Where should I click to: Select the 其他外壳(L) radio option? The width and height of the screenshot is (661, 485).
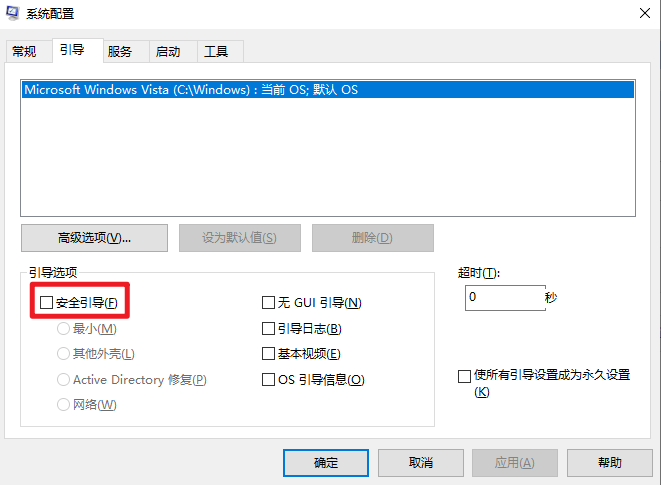point(63,354)
